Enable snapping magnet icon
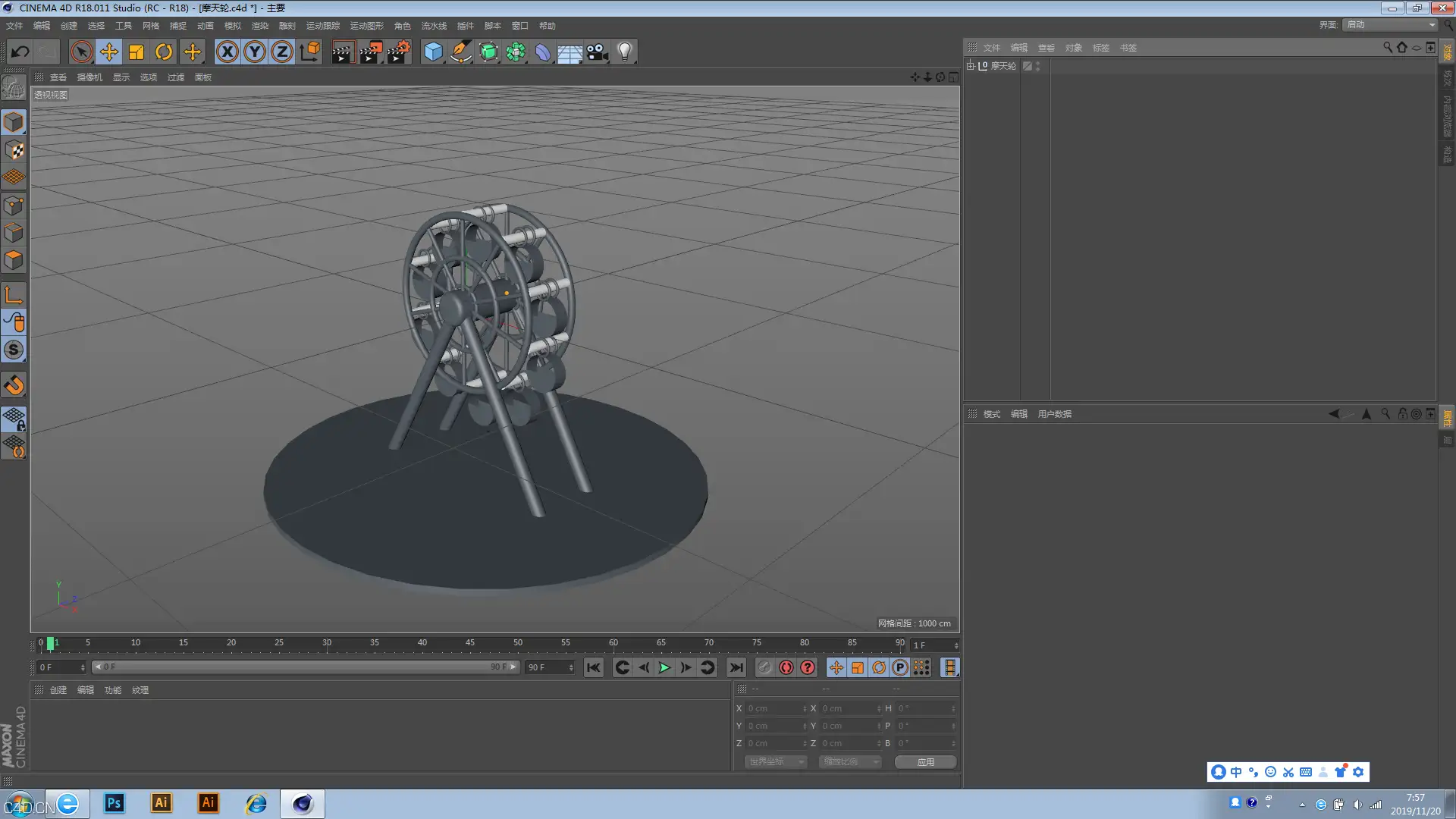 [14, 385]
